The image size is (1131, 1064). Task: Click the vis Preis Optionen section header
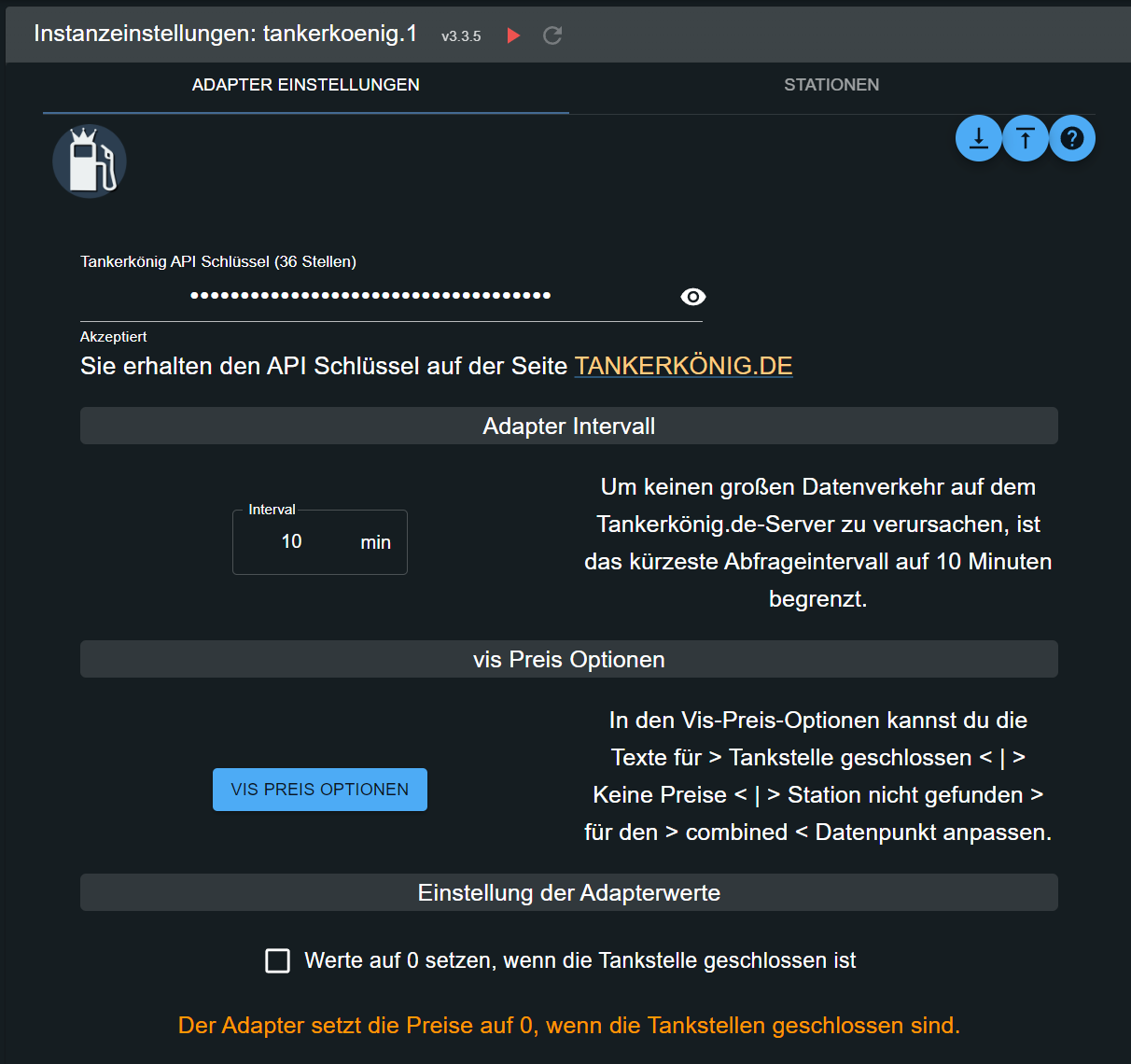click(569, 659)
